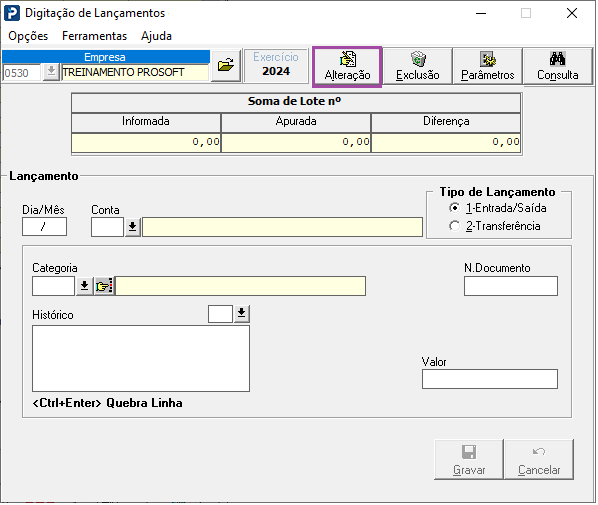Open the Ferramentas menu
Screen dimensions: 598x505
click(x=95, y=36)
